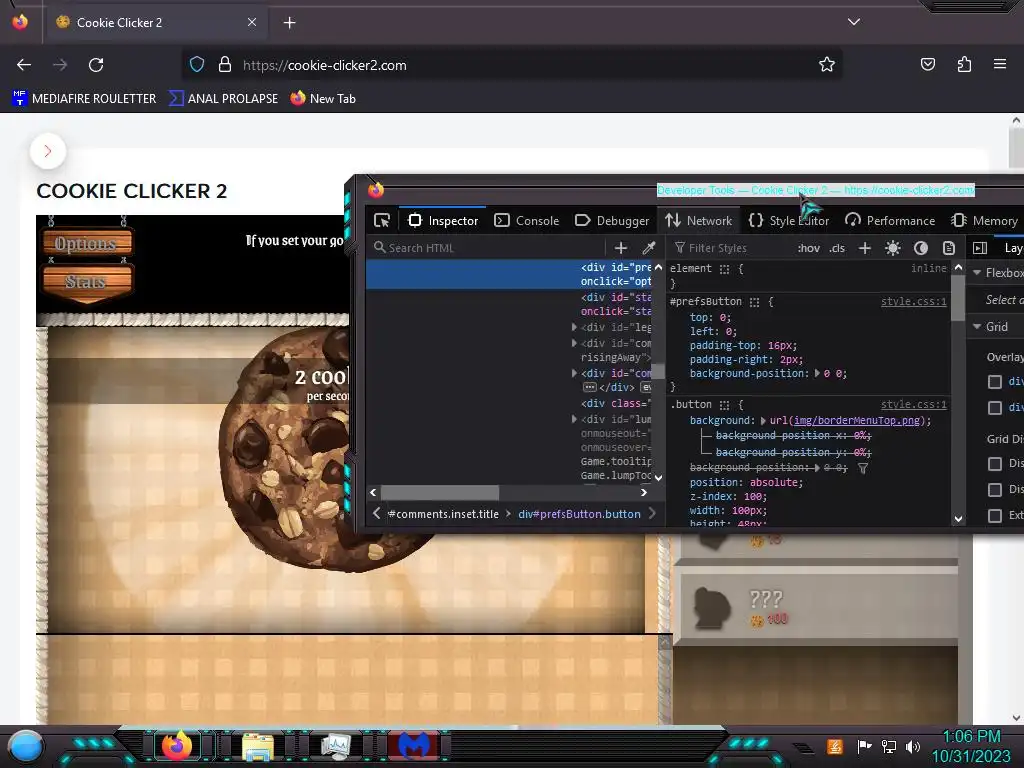Add a new CSS rule with the plus icon
This screenshot has width=1024, height=768.
tap(865, 248)
